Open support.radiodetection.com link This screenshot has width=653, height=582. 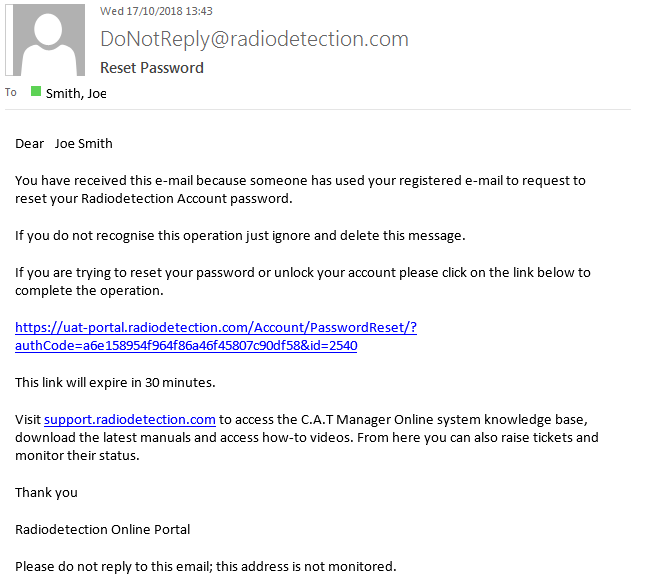[130, 419]
